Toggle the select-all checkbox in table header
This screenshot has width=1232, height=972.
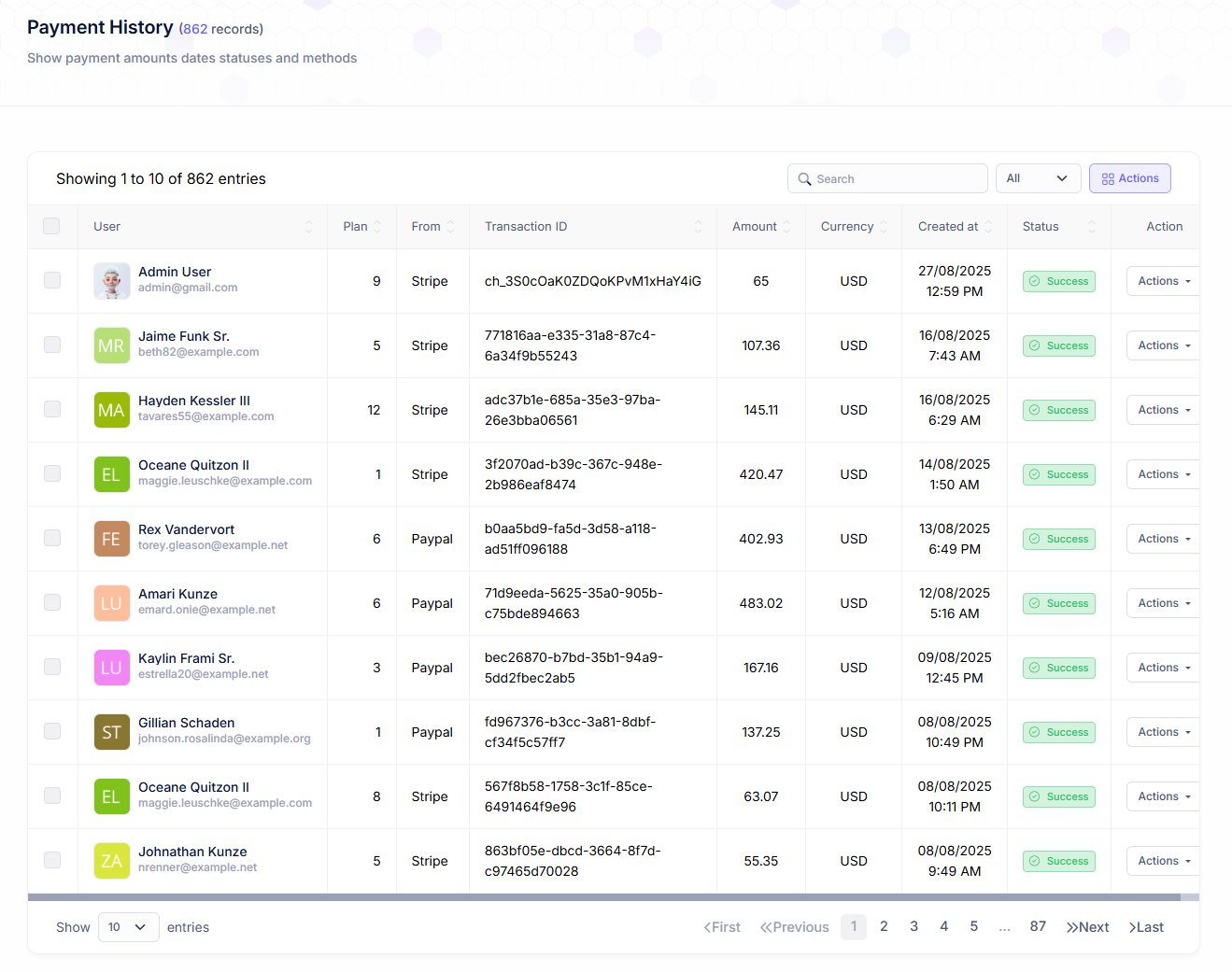click(x=51, y=226)
